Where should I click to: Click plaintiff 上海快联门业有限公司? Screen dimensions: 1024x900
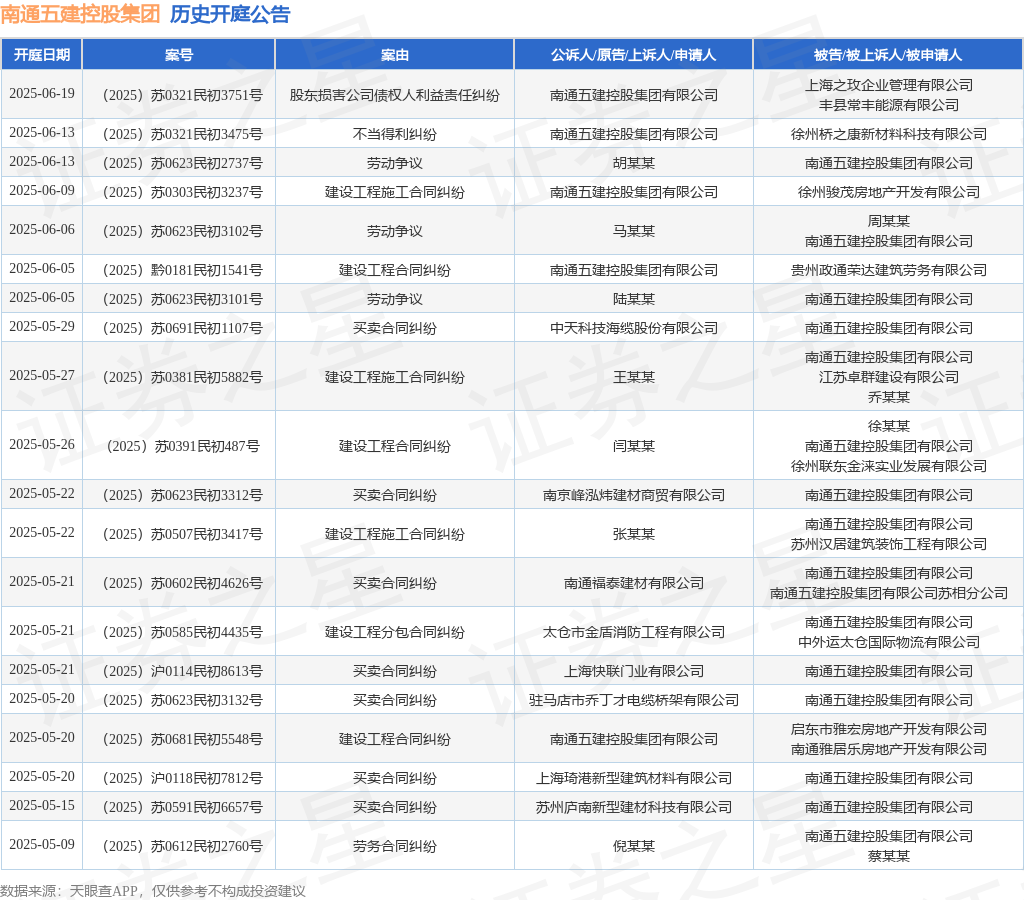(x=633, y=671)
